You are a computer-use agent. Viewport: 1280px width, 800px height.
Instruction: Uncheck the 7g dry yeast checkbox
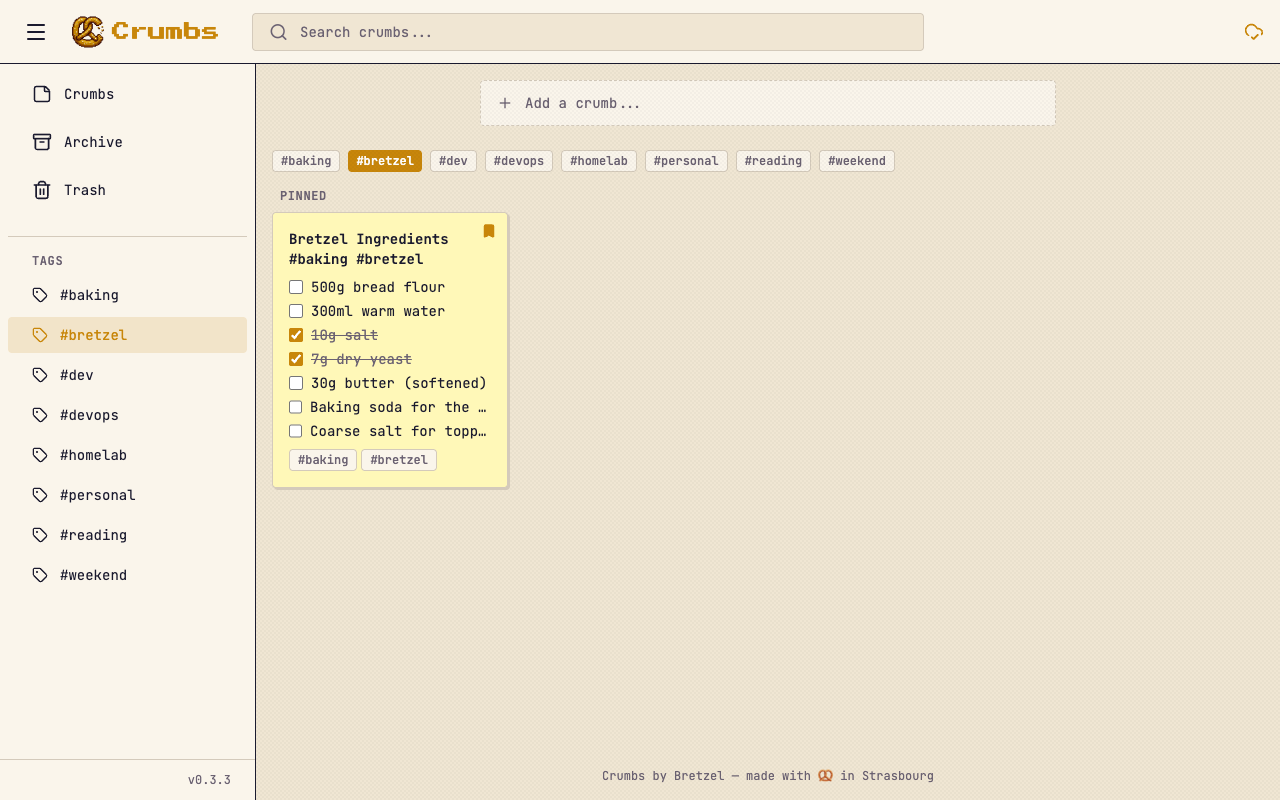(296, 359)
